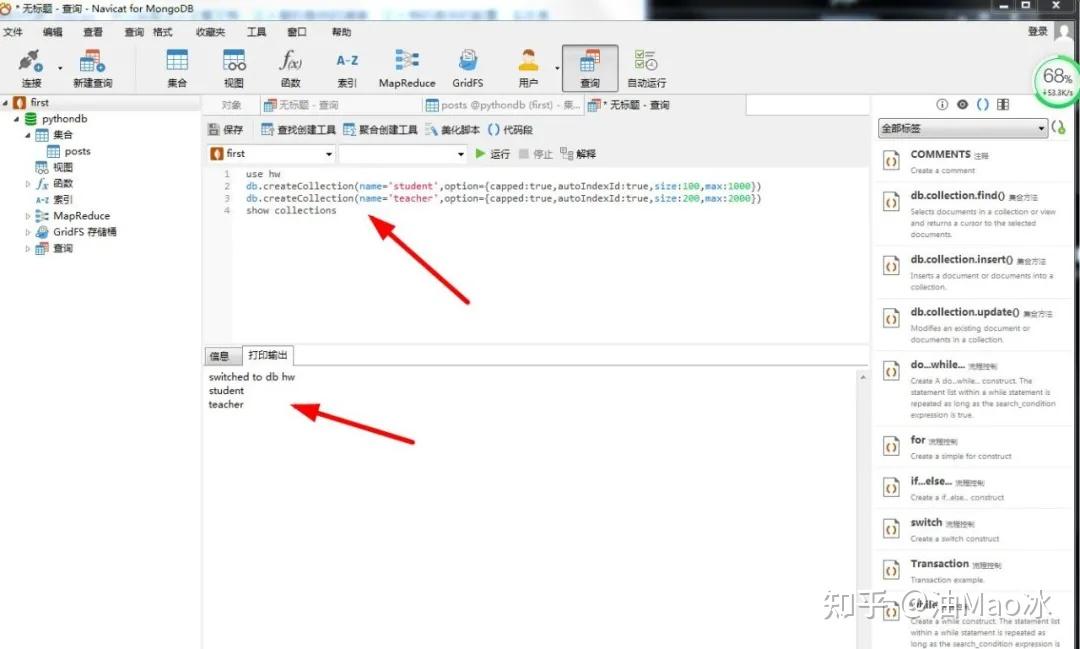Image resolution: width=1080 pixels, height=649 pixels.
Task: Click the Login (登录) link at top right
Action: 1037,32
